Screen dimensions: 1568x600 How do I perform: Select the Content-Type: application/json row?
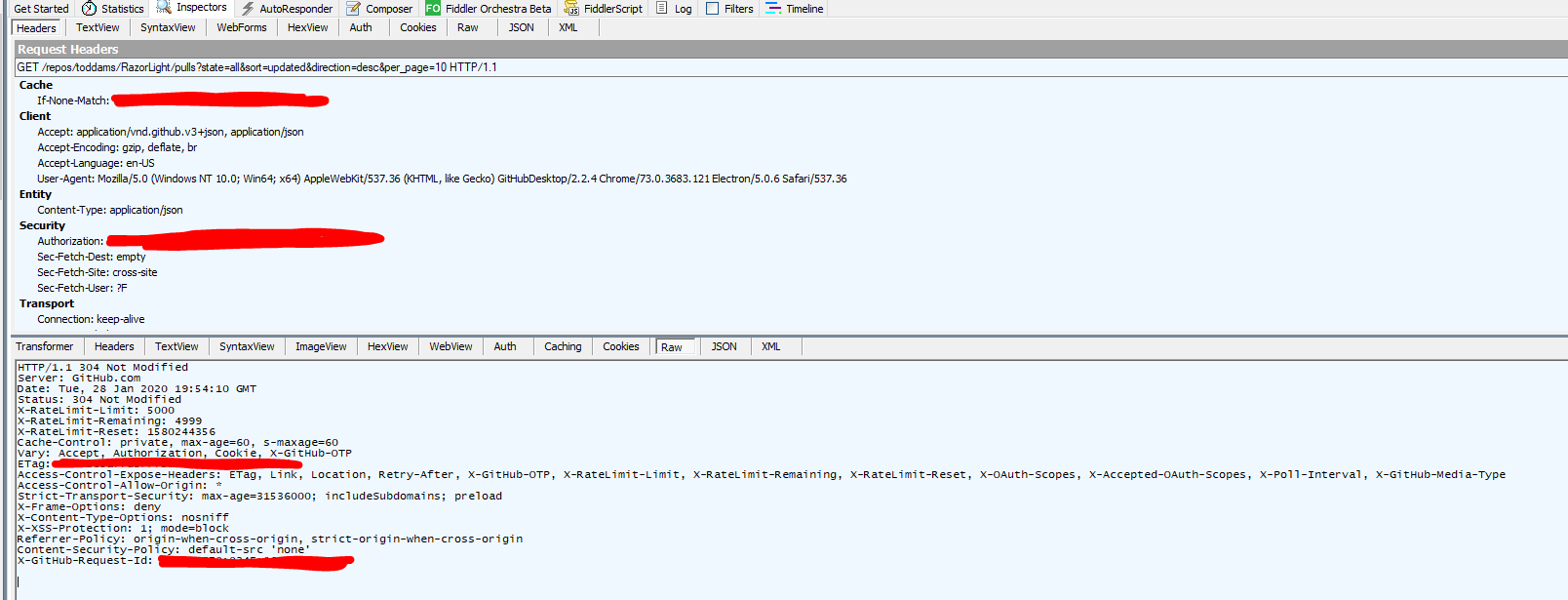tap(110, 210)
